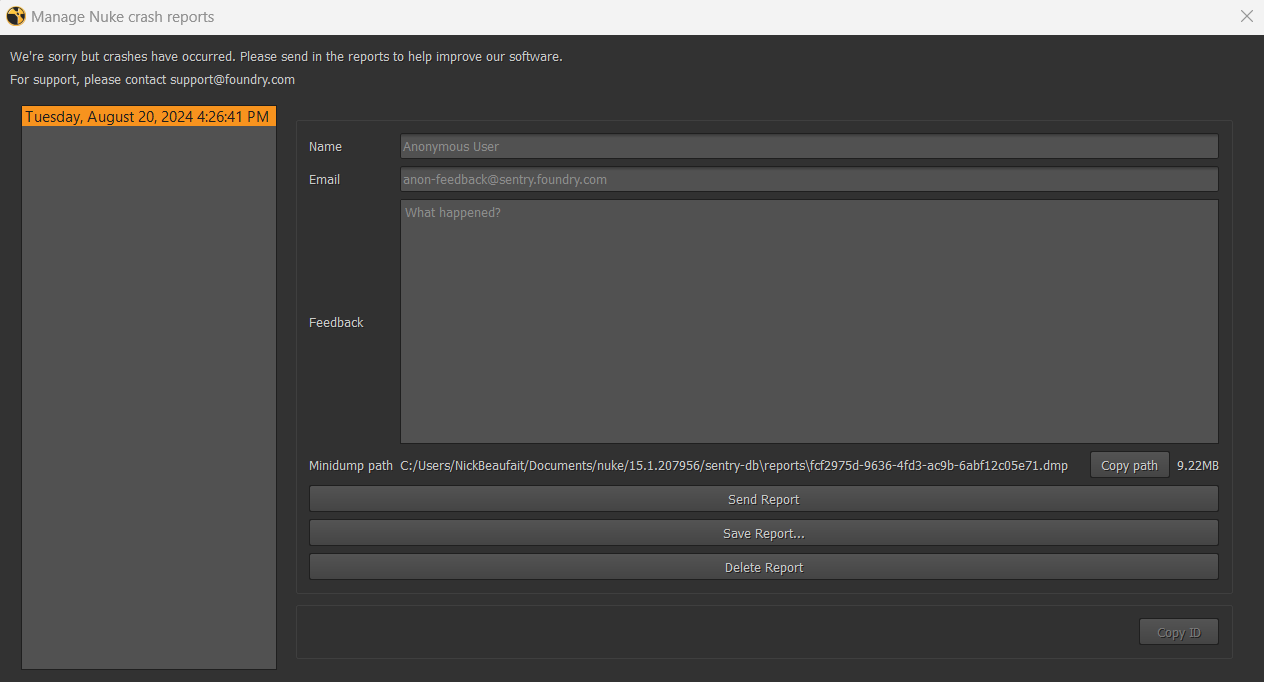Click the 'What happened?' feedback text area
Image resolution: width=1264 pixels, height=682 pixels.
[x=809, y=321]
